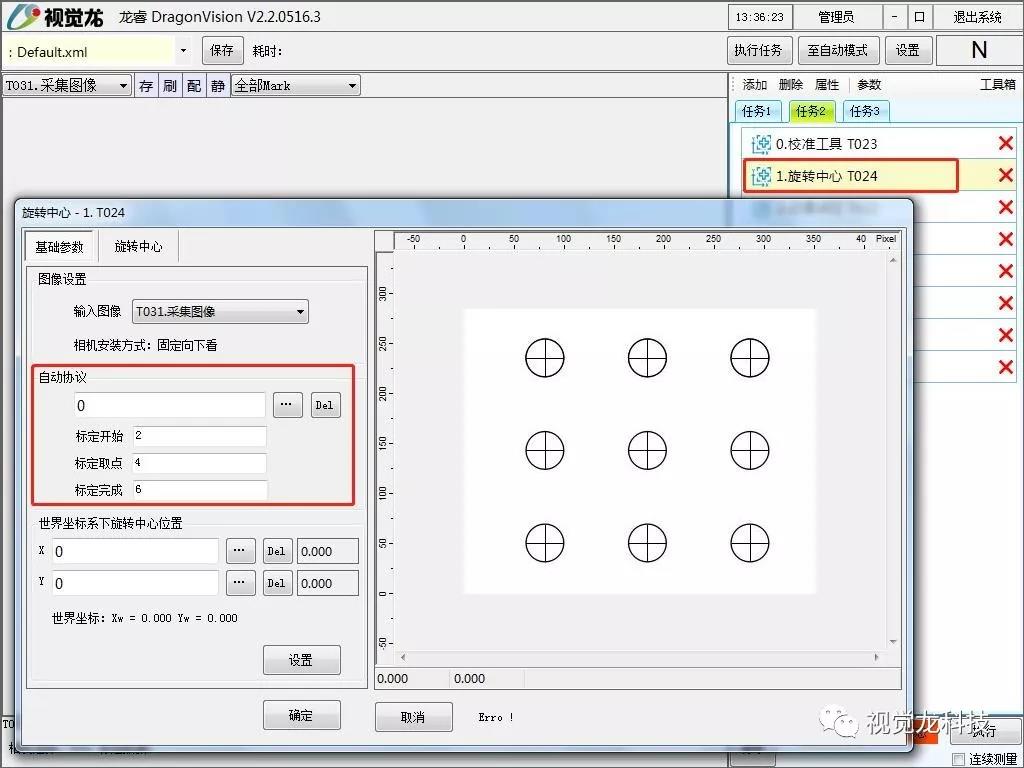This screenshot has height=768, width=1024.
Task: Click the 存 toolbar button
Action: pos(146,86)
